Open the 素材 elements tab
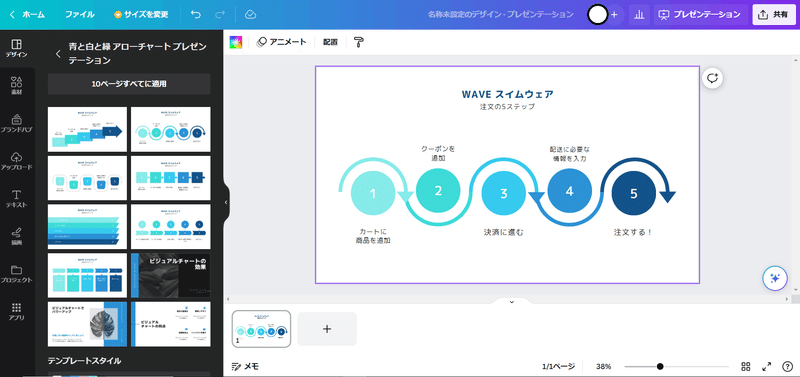Viewport: 800px width, 377px height. click(17, 86)
